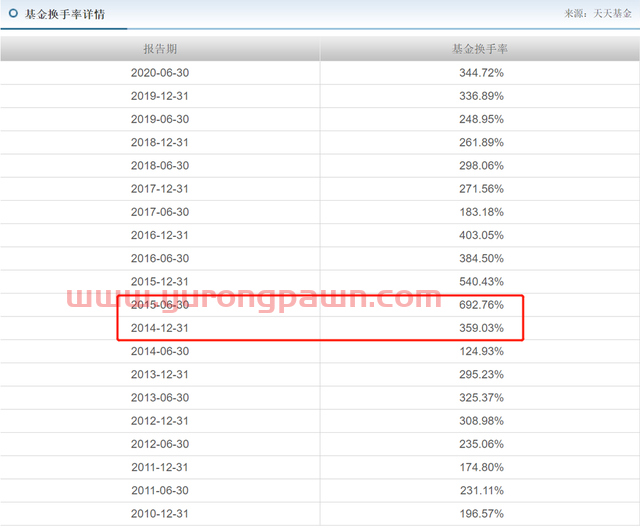
Task: Click the 基金换手率详情 tab title
Action: click(x=65, y=14)
